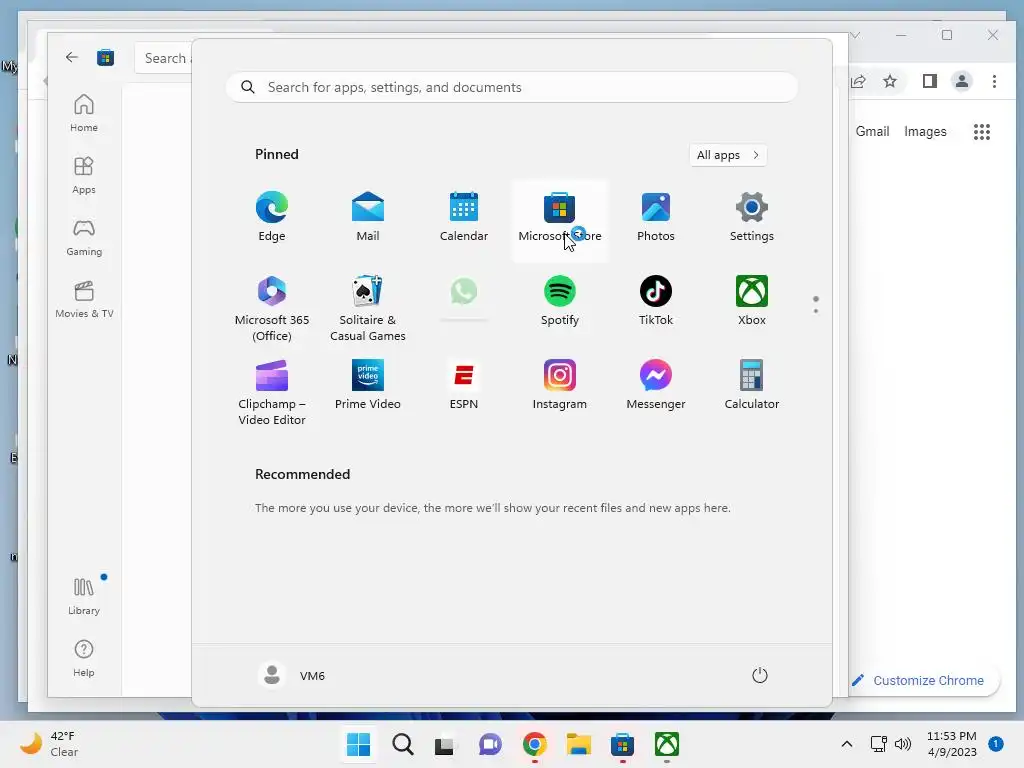Launch Instagram
This screenshot has width=1024, height=768.
[560, 385]
